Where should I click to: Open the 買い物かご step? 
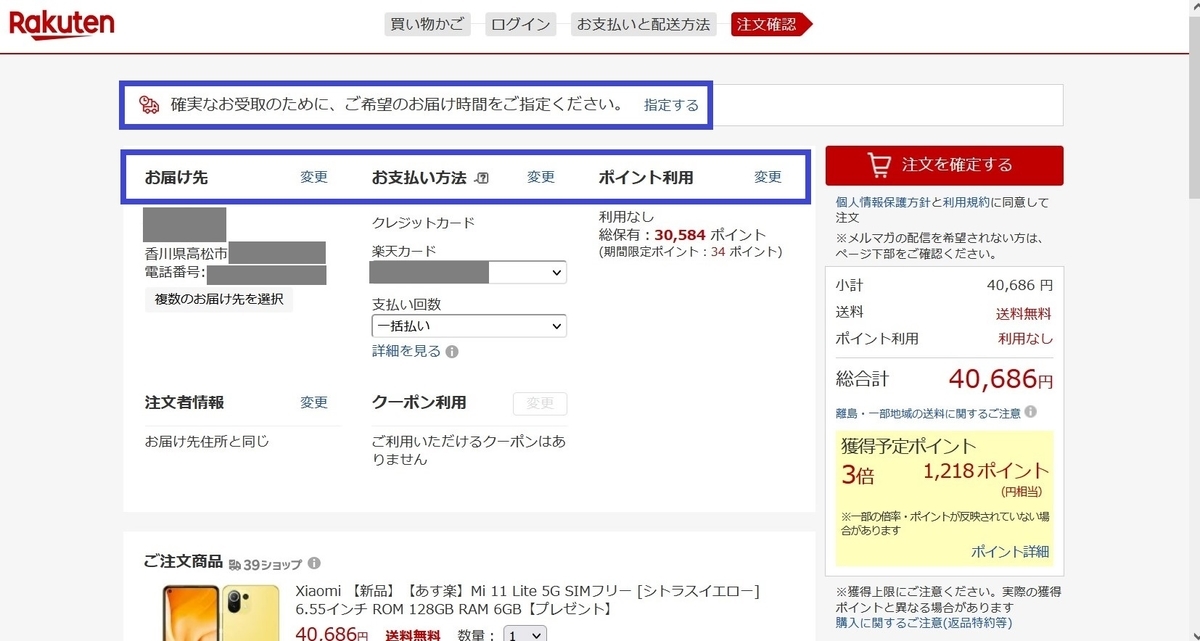(x=427, y=24)
